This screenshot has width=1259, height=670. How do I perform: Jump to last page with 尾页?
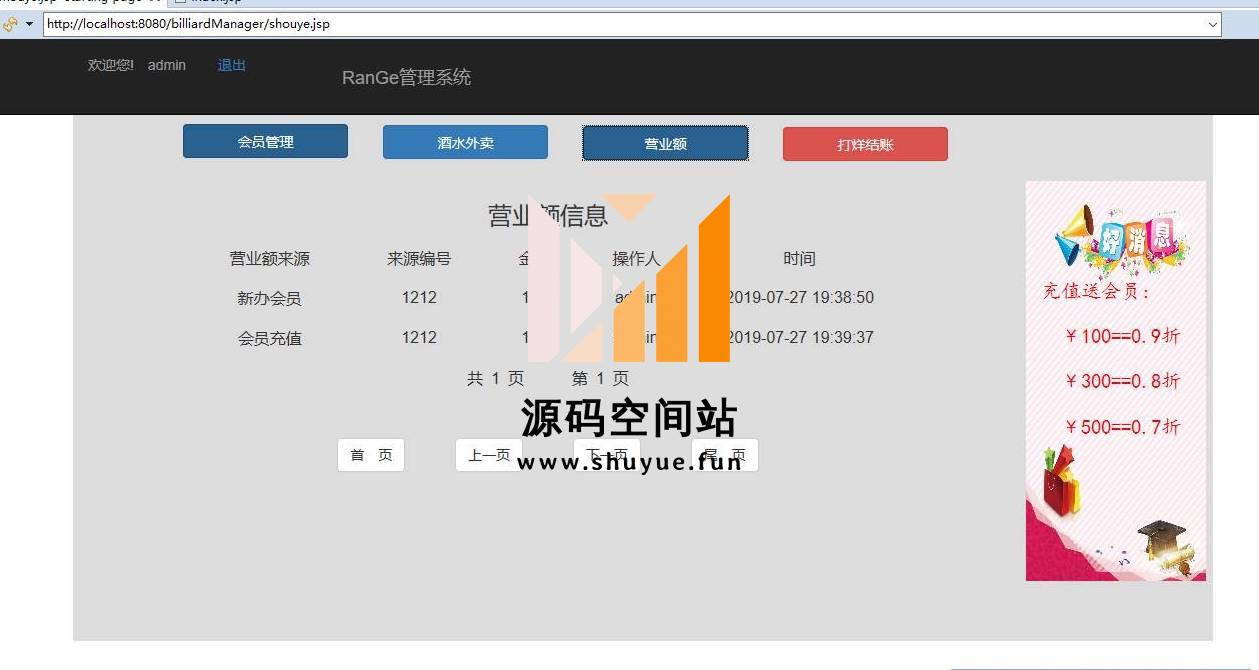725,455
